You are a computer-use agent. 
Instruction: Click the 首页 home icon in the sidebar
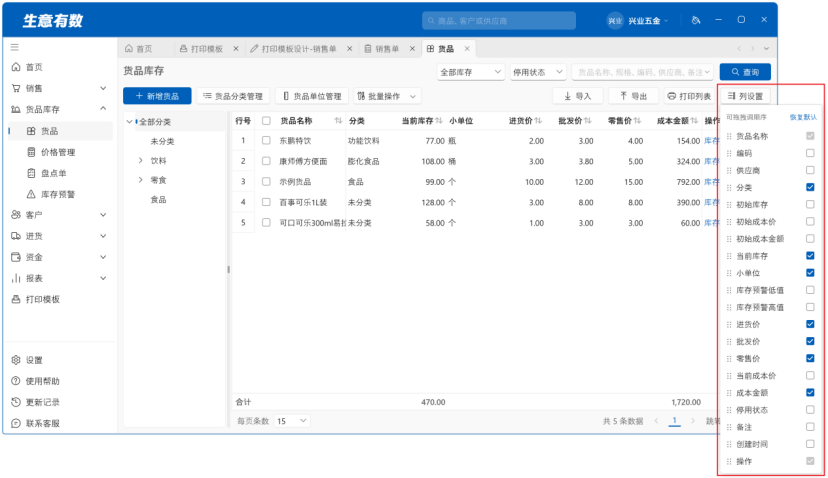(16, 67)
